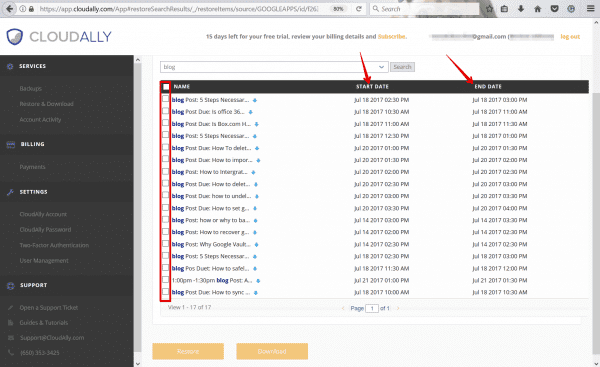The height and width of the screenshot is (367, 600).
Task: Sort by End Date column header
Action: (x=488, y=87)
